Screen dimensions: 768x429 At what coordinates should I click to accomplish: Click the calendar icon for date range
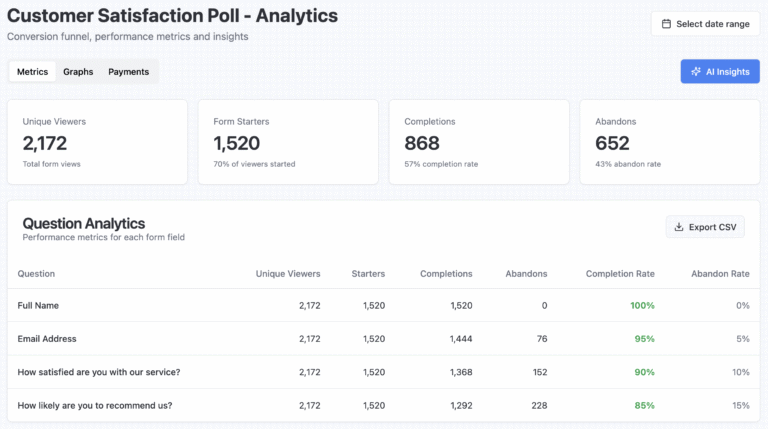(667, 24)
